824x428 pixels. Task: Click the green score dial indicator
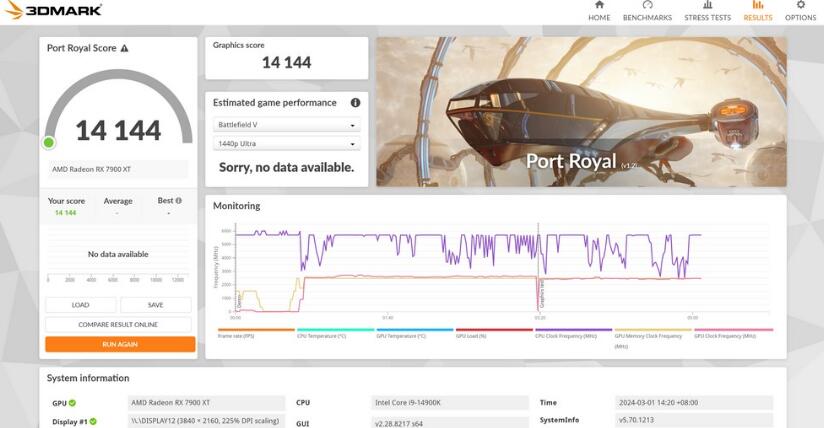click(x=49, y=142)
